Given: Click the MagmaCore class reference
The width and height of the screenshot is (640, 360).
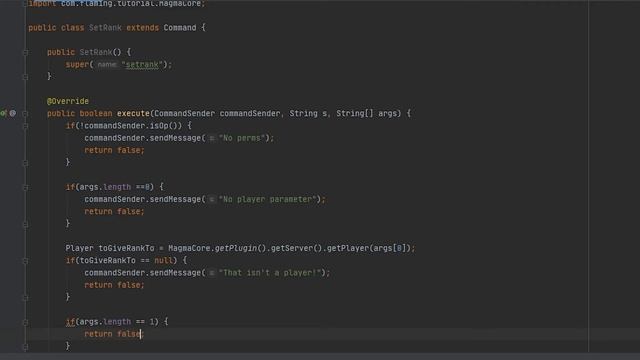Looking at the screenshot, I should point(189,248).
